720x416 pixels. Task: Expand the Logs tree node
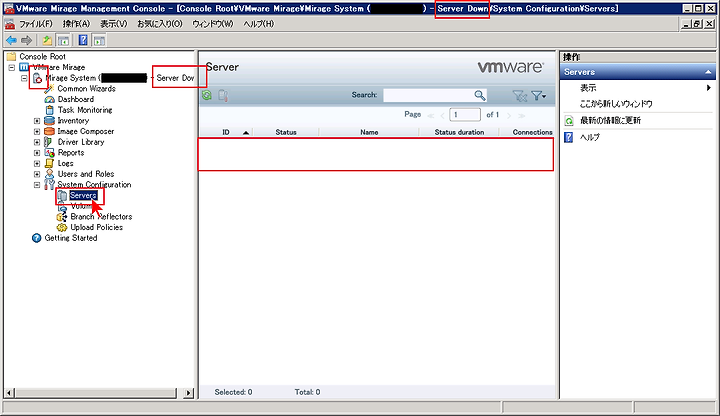click(37, 163)
